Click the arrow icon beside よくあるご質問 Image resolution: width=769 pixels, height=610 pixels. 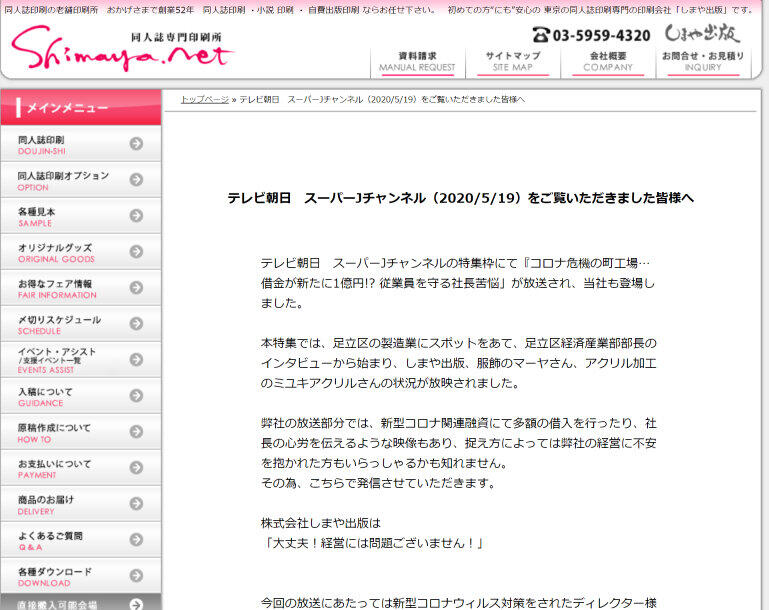coord(136,540)
